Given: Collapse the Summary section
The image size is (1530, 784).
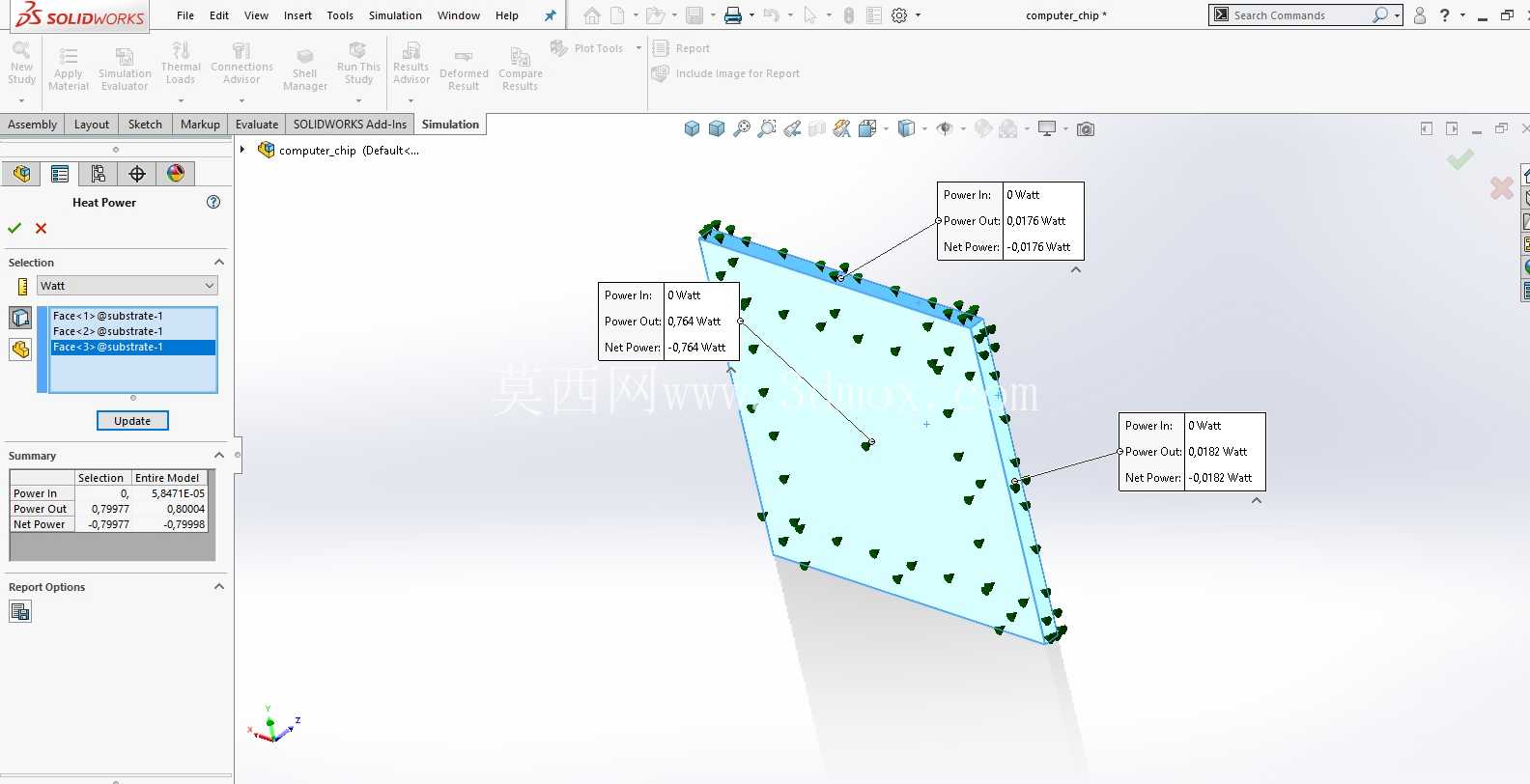Looking at the screenshot, I should pyautogui.click(x=218, y=456).
